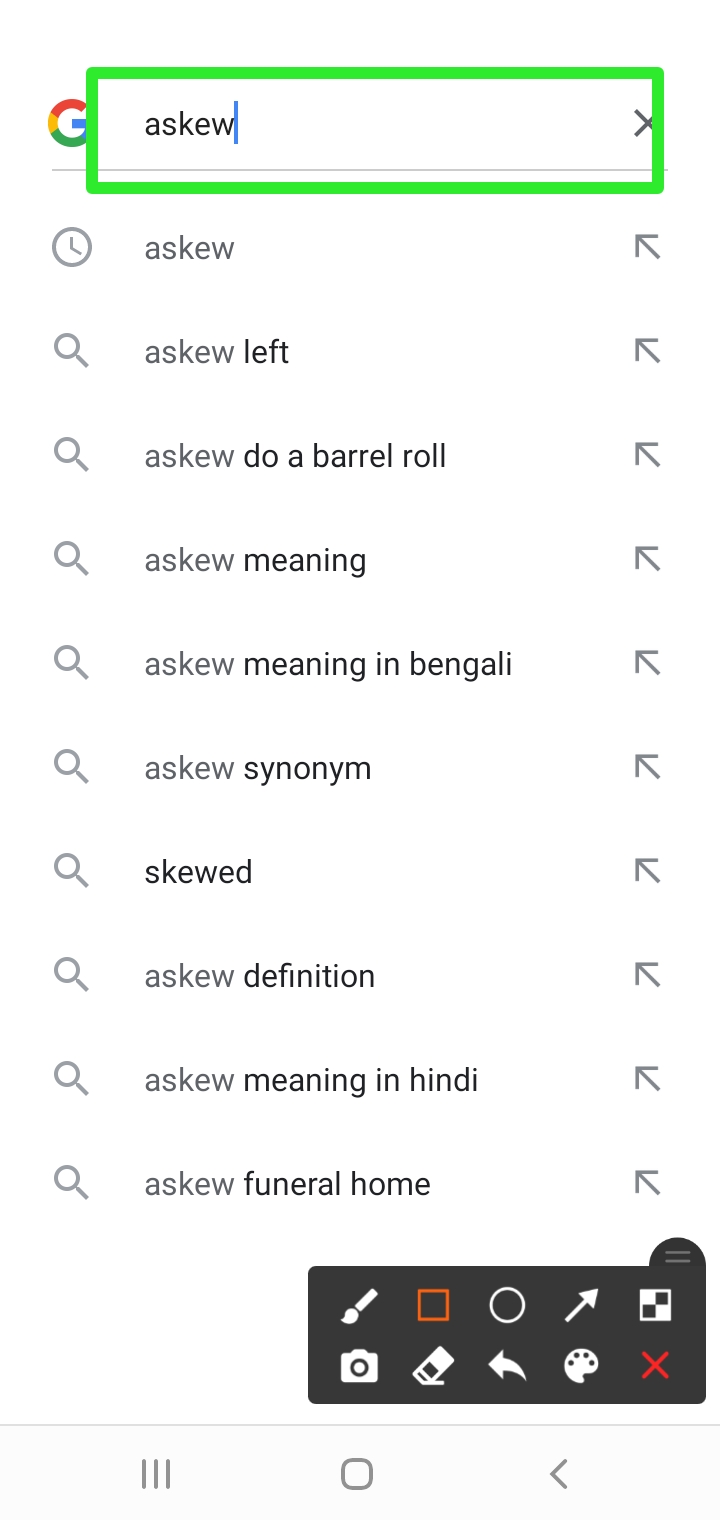Select the eraser tool
The image size is (720, 1520).
pyautogui.click(x=433, y=1366)
